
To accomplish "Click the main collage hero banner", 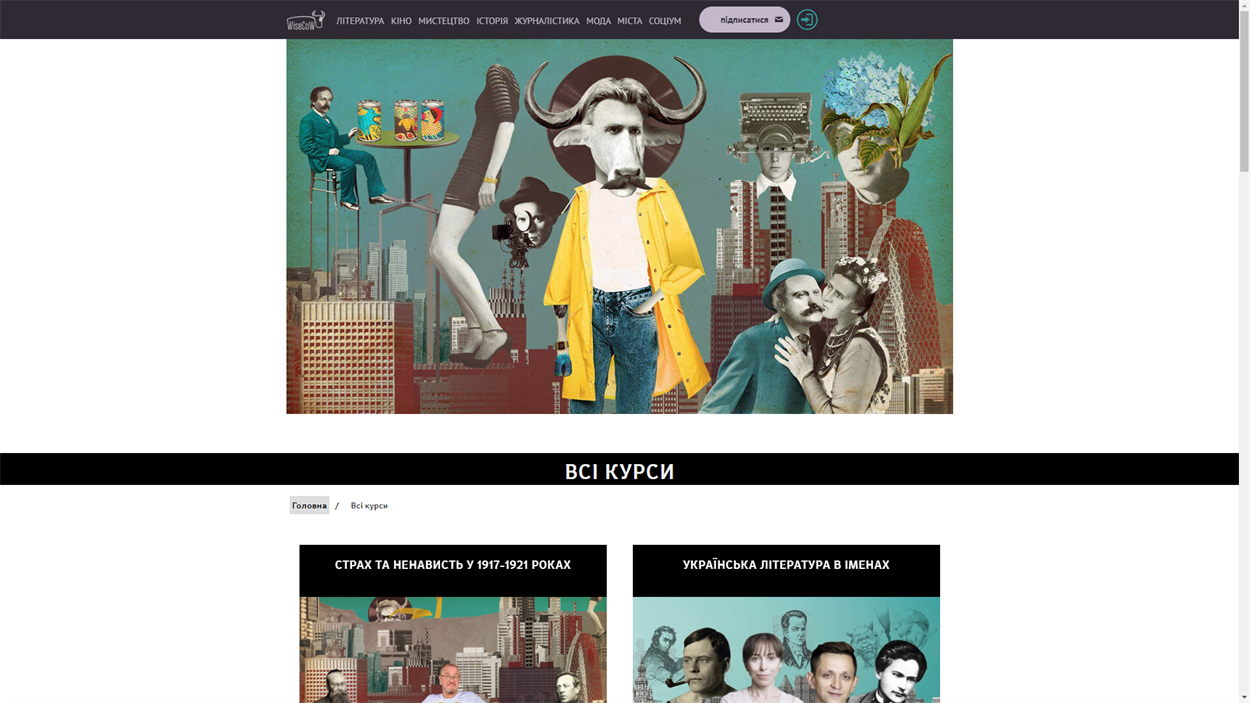I will click(x=619, y=226).
